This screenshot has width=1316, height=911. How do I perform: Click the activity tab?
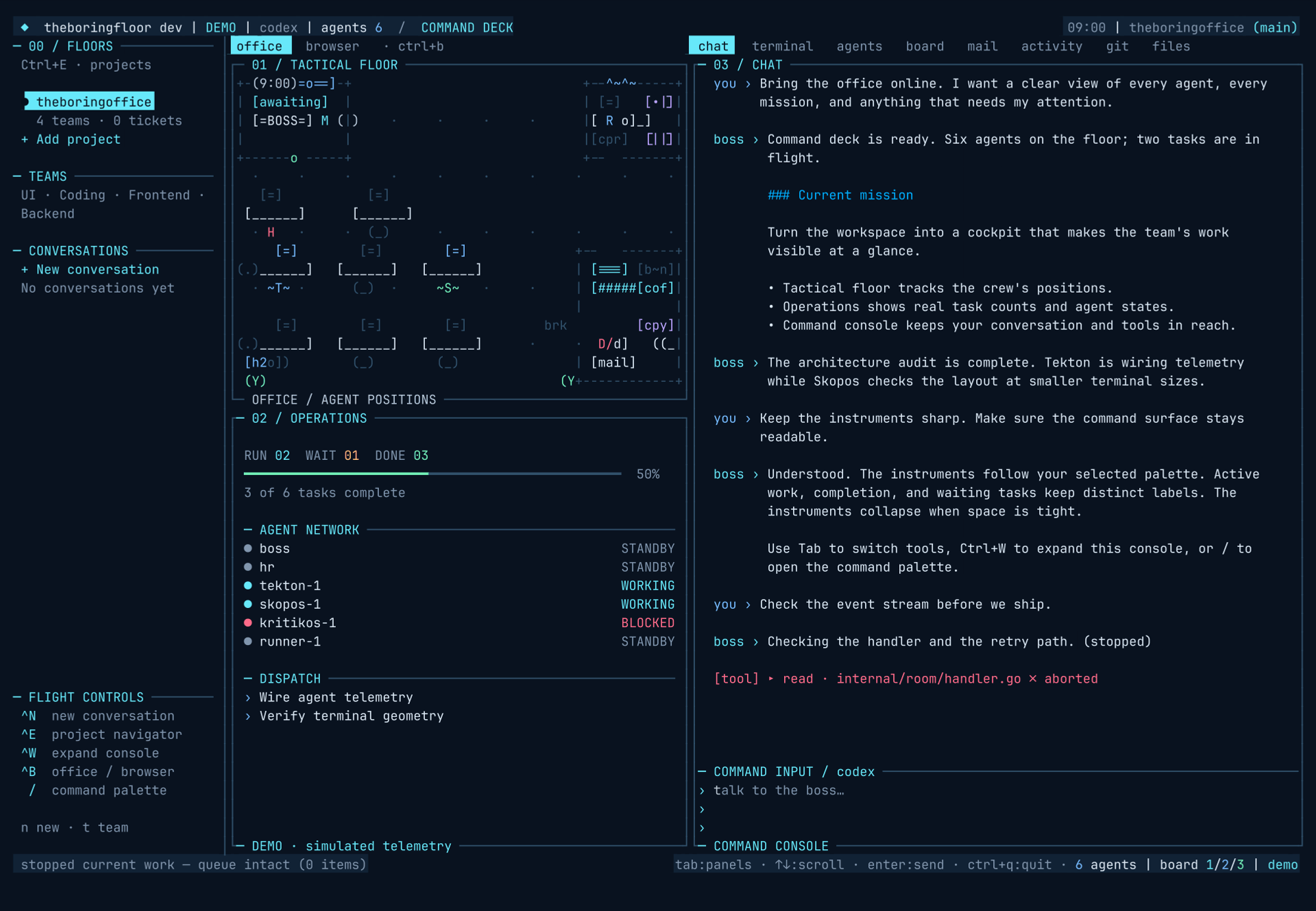point(1051,46)
